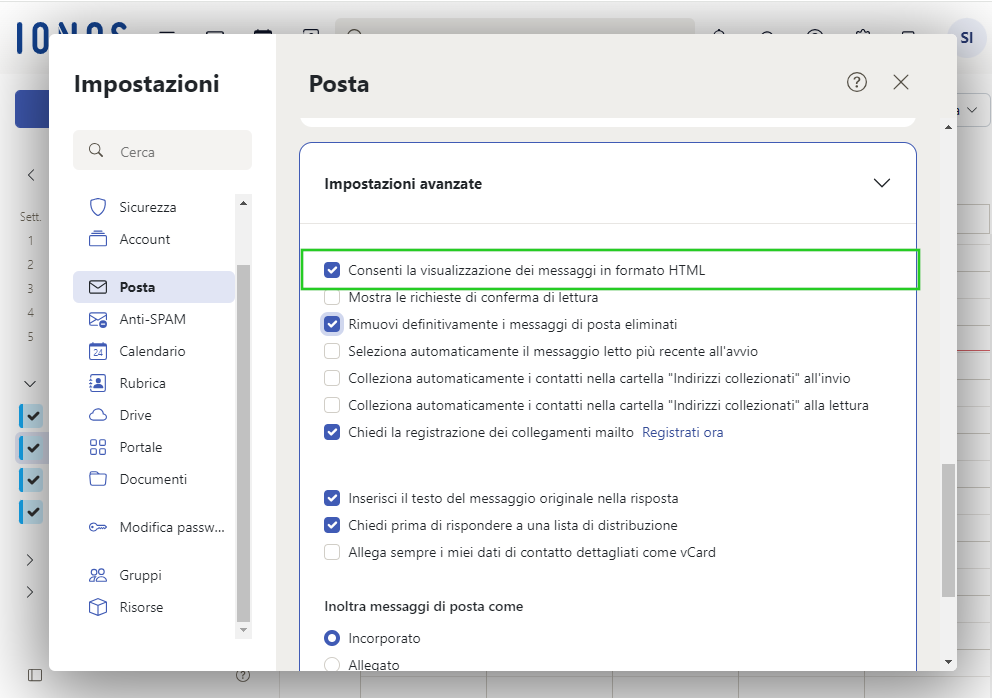The image size is (992, 698).
Task: Select the Anti-SPAM envelope icon
Action: 97,319
